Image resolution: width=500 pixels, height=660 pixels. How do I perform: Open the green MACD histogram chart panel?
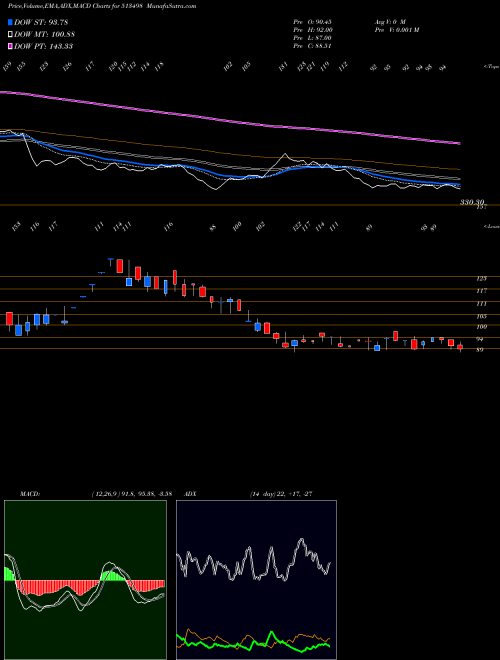[85, 580]
